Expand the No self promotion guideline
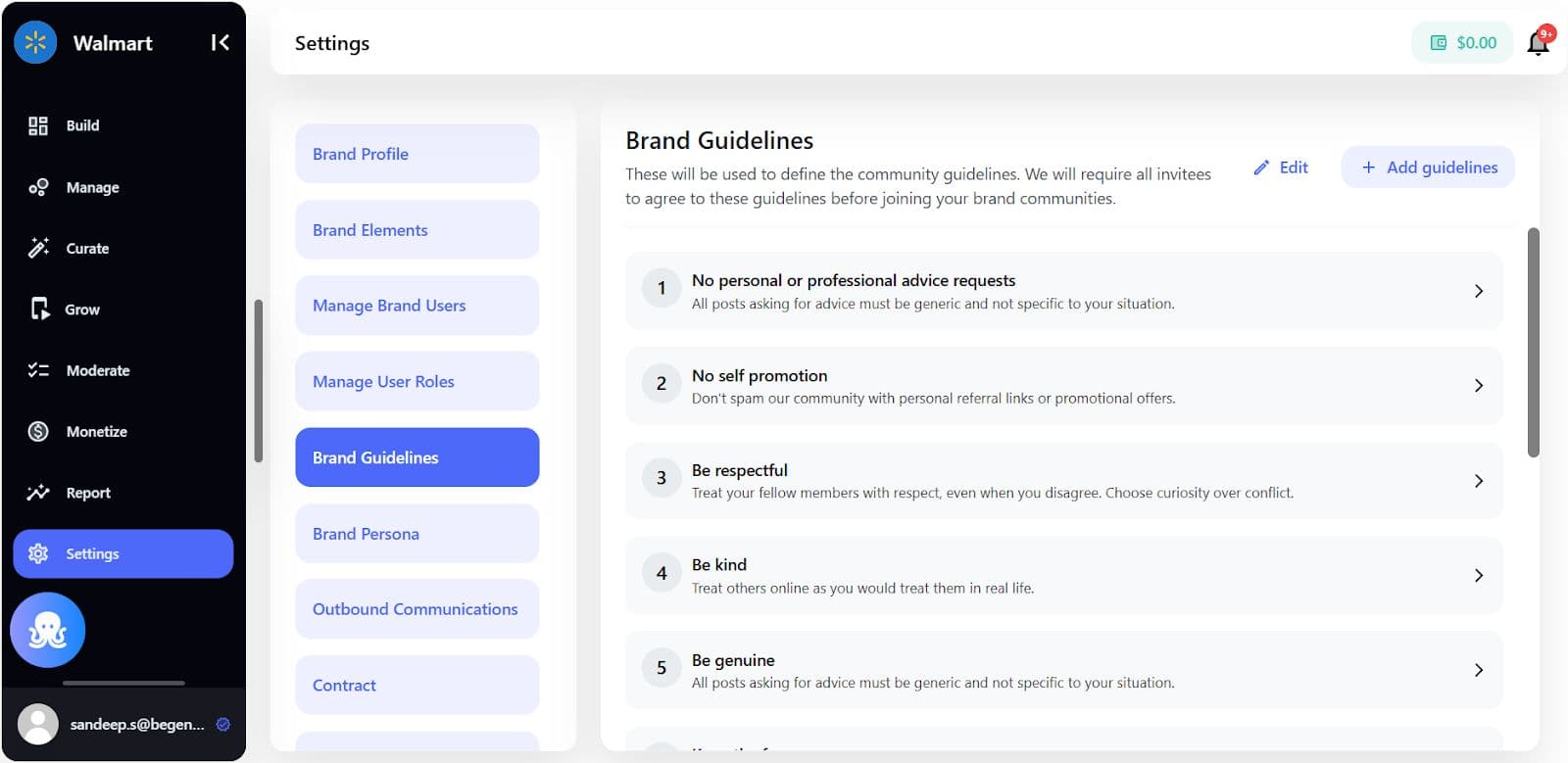This screenshot has height=763, width=1568. [x=1478, y=386]
